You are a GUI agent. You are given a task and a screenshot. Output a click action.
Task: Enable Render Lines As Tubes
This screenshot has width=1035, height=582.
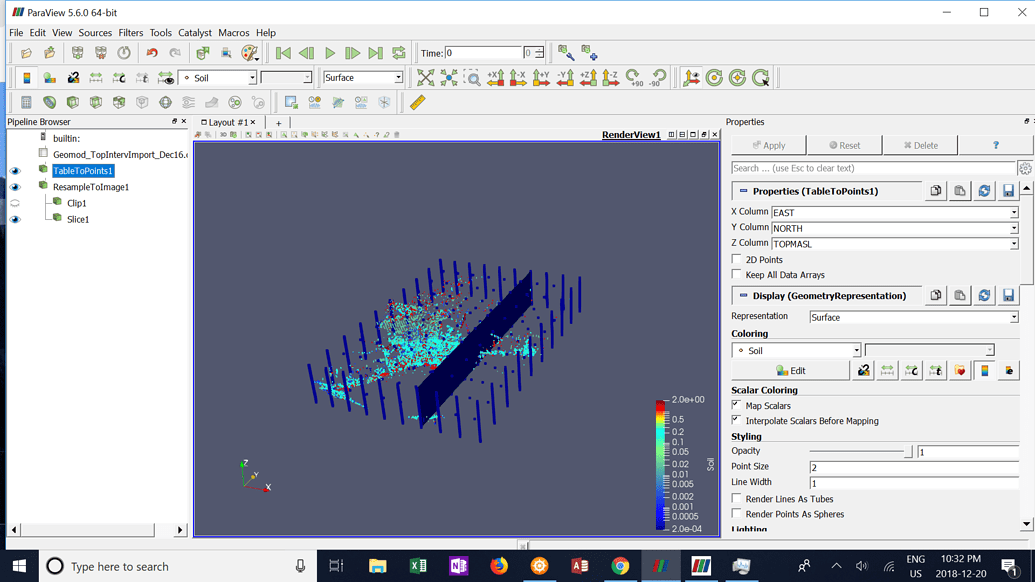[737, 498]
